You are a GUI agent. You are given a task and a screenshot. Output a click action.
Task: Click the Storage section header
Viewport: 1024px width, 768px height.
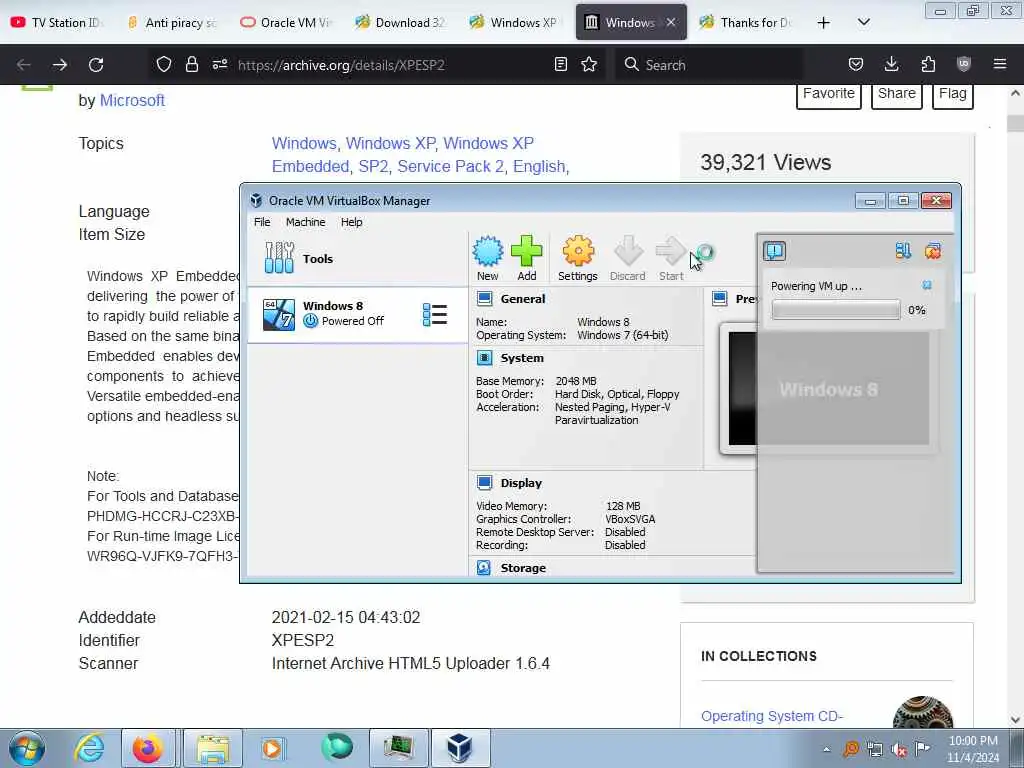(523, 568)
